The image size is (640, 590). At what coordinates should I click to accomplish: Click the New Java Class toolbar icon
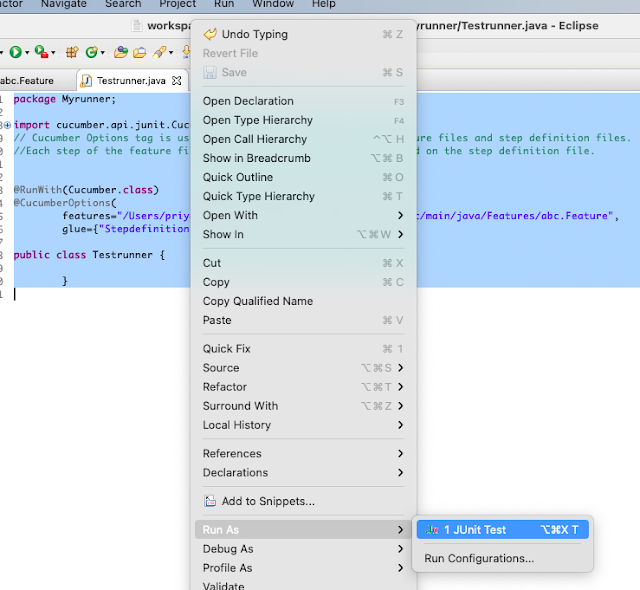[x=91, y=52]
